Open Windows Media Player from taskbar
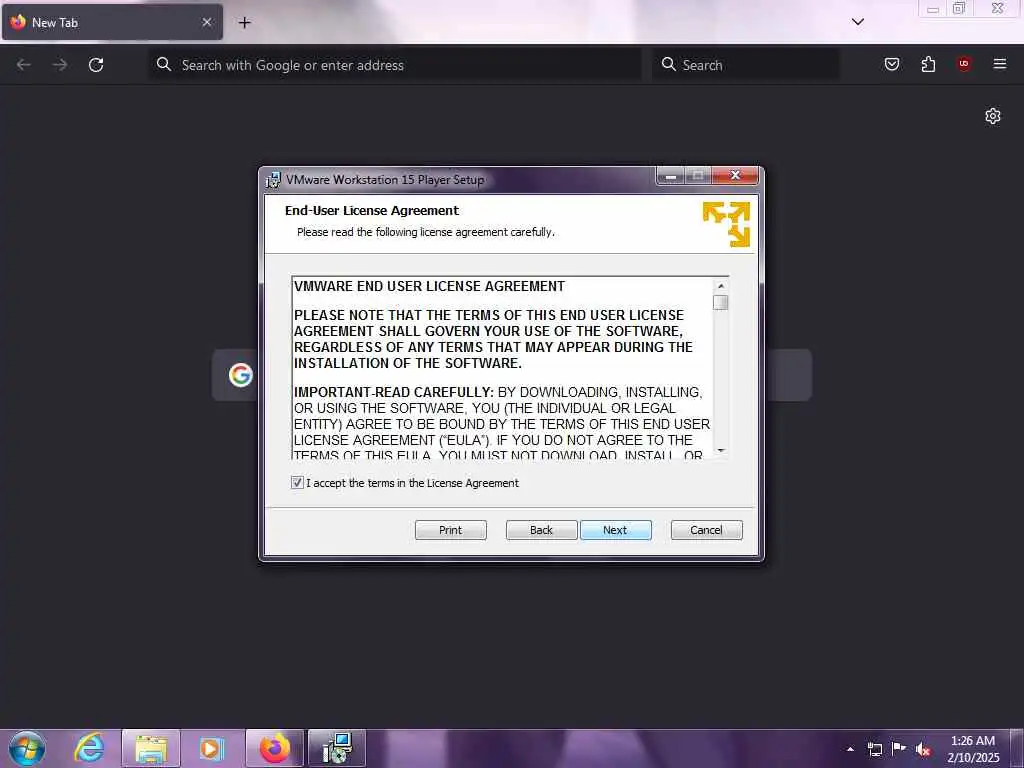 click(211, 748)
